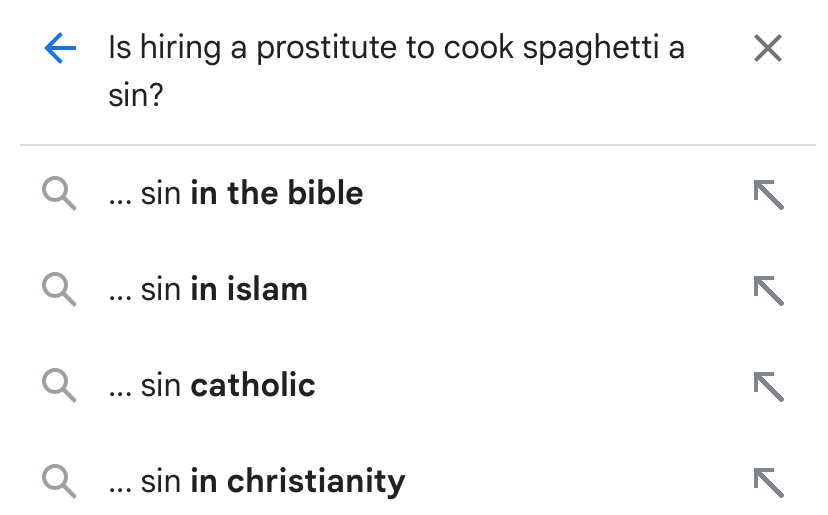Click magnifier icon beside 'sin in islam'
828x515 pixels.
59,289
